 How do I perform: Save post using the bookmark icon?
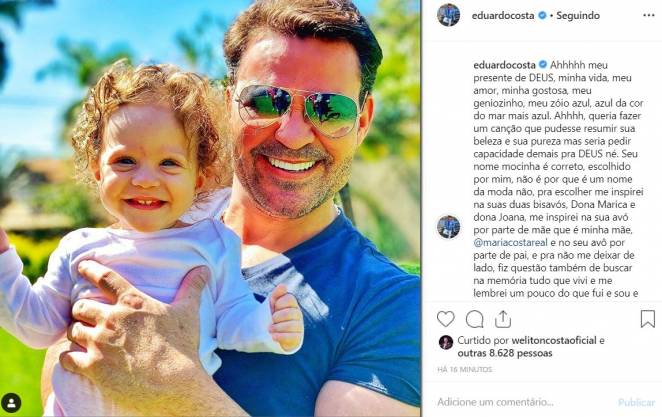[x=648, y=319]
